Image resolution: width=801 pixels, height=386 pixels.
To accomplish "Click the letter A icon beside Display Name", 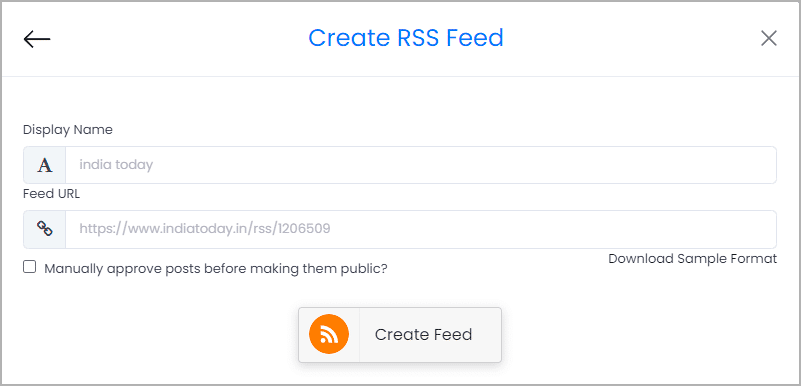I will [x=45, y=165].
